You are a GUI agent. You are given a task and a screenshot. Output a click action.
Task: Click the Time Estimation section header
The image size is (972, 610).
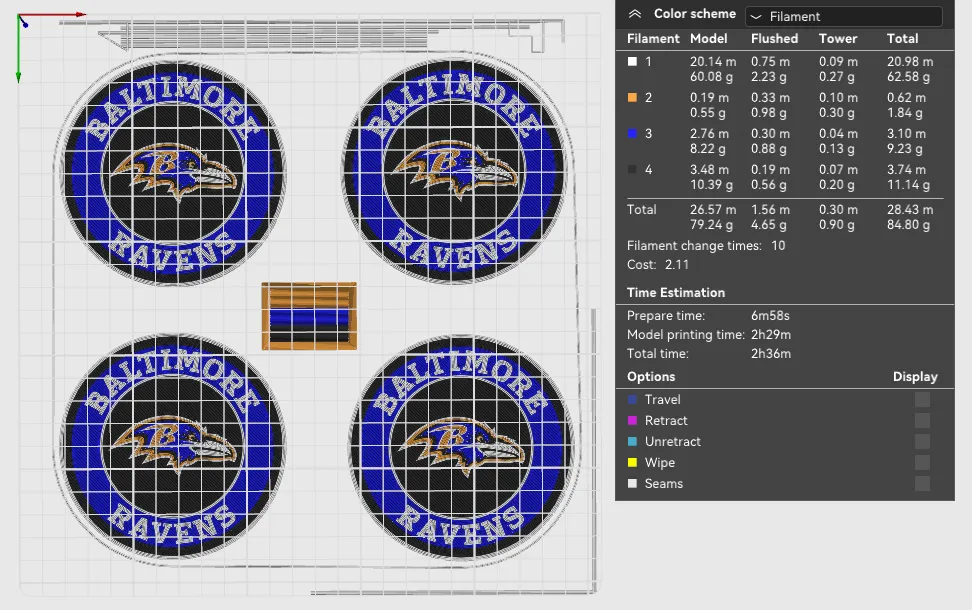(676, 293)
